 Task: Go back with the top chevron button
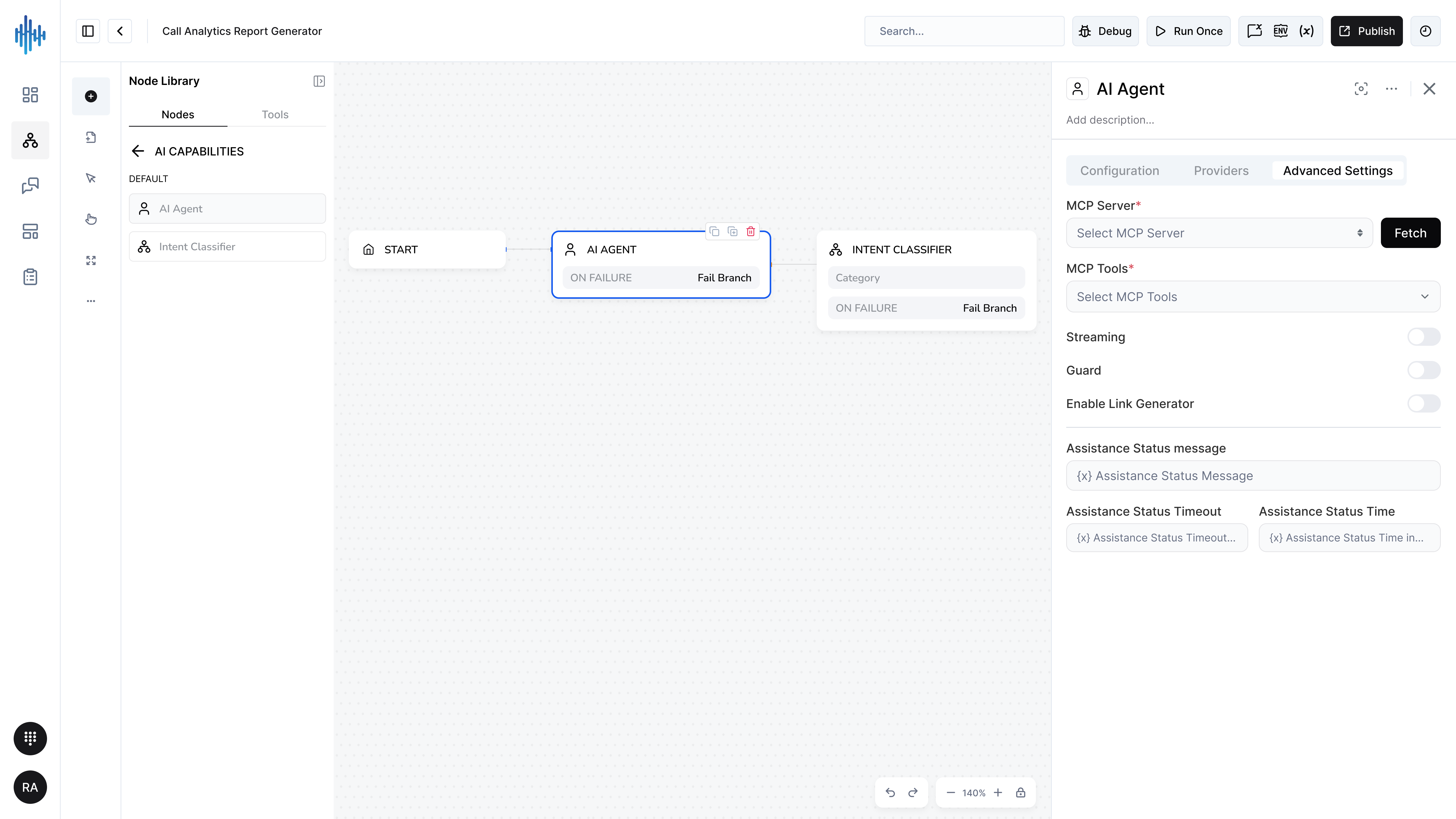pyautogui.click(x=120, y=31)
